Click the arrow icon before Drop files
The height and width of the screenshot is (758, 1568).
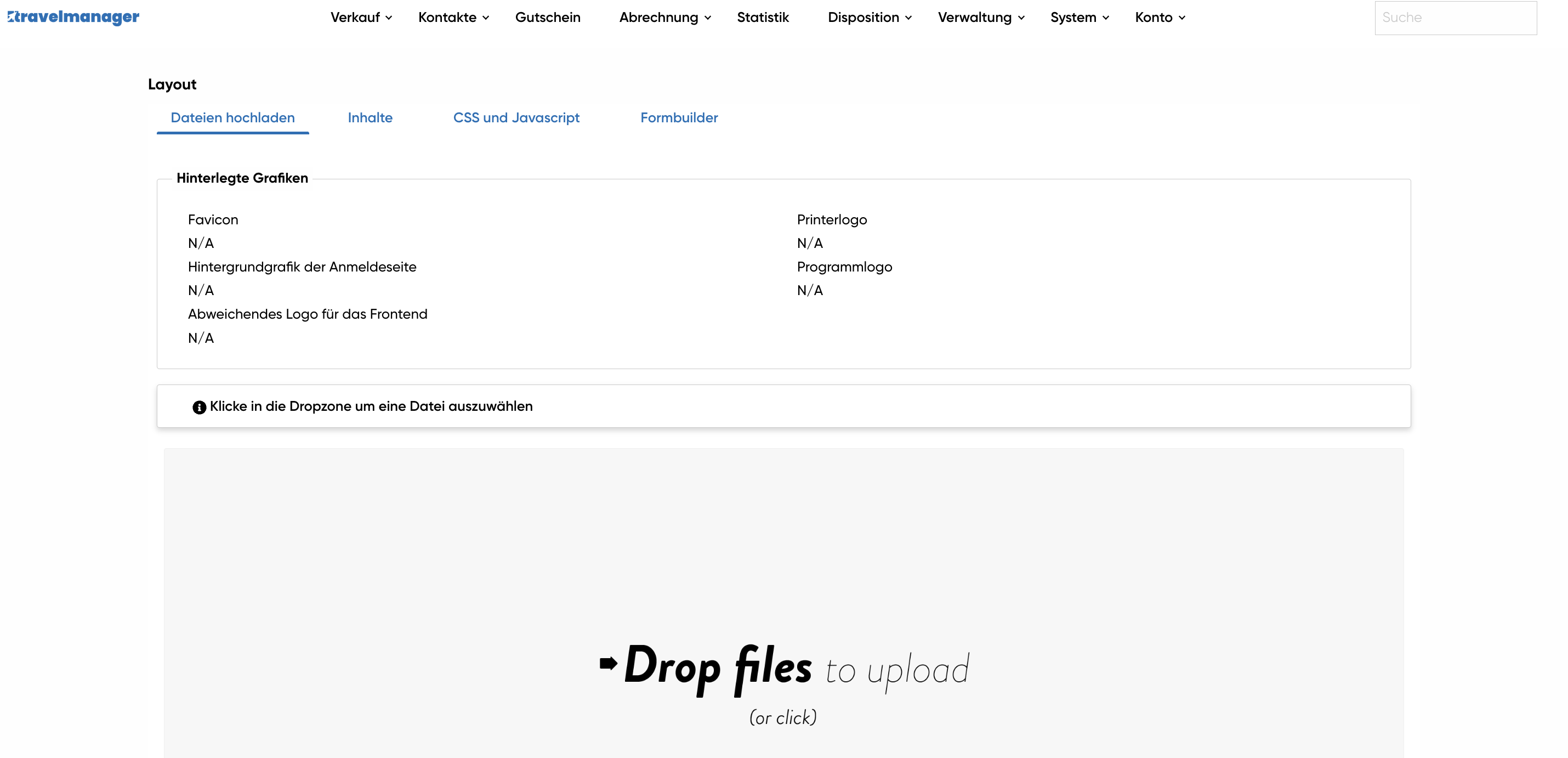(x=608, y=664)
